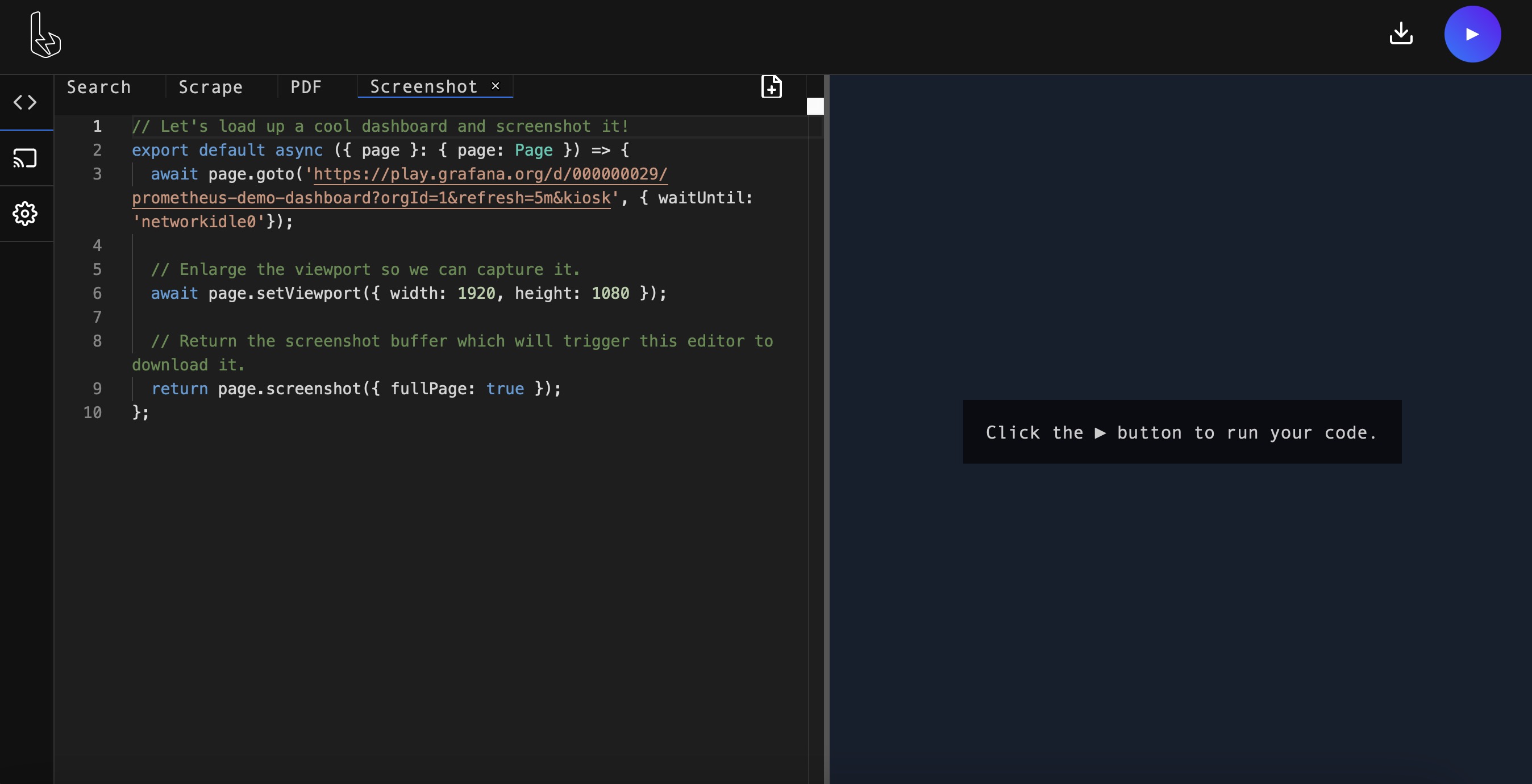Close the Screenshot tab

496,86
